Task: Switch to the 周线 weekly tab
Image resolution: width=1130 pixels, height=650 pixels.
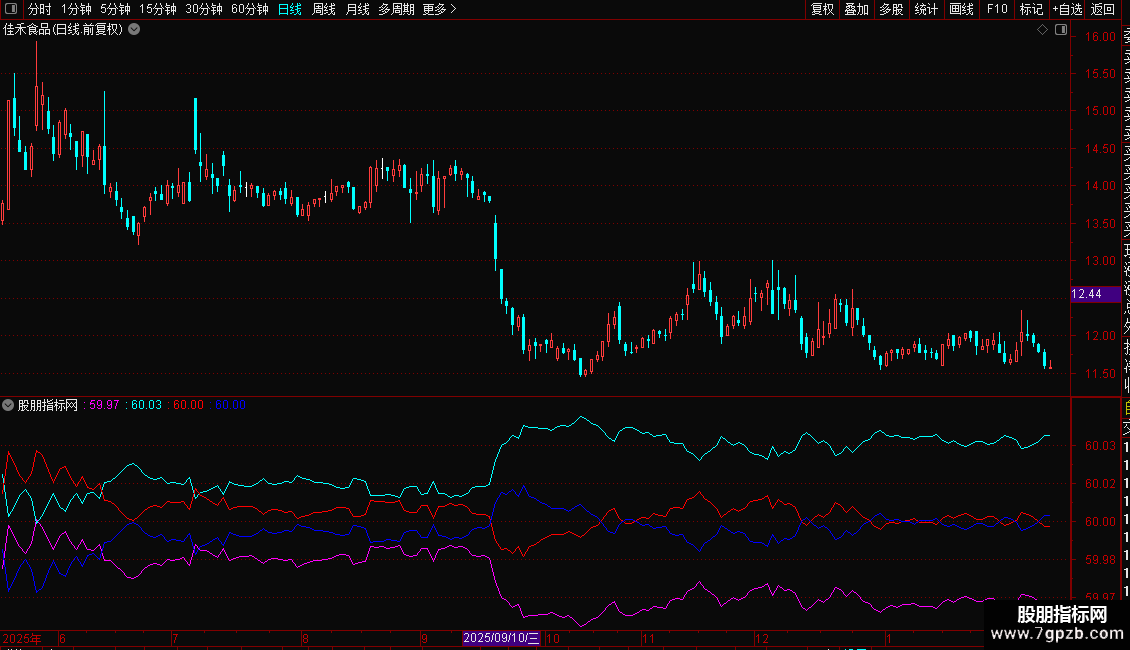Action: point(324,9)
